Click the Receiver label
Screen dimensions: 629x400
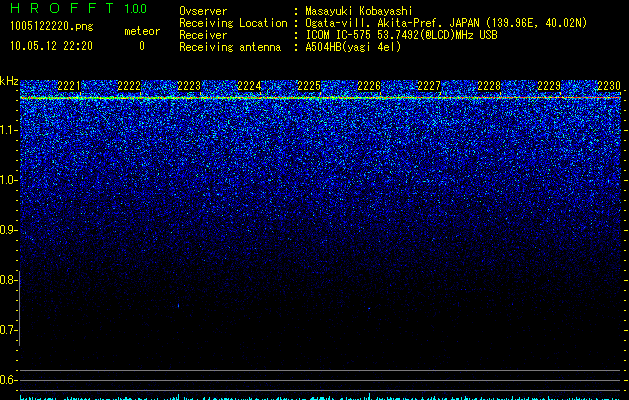(x=203, y=35)
